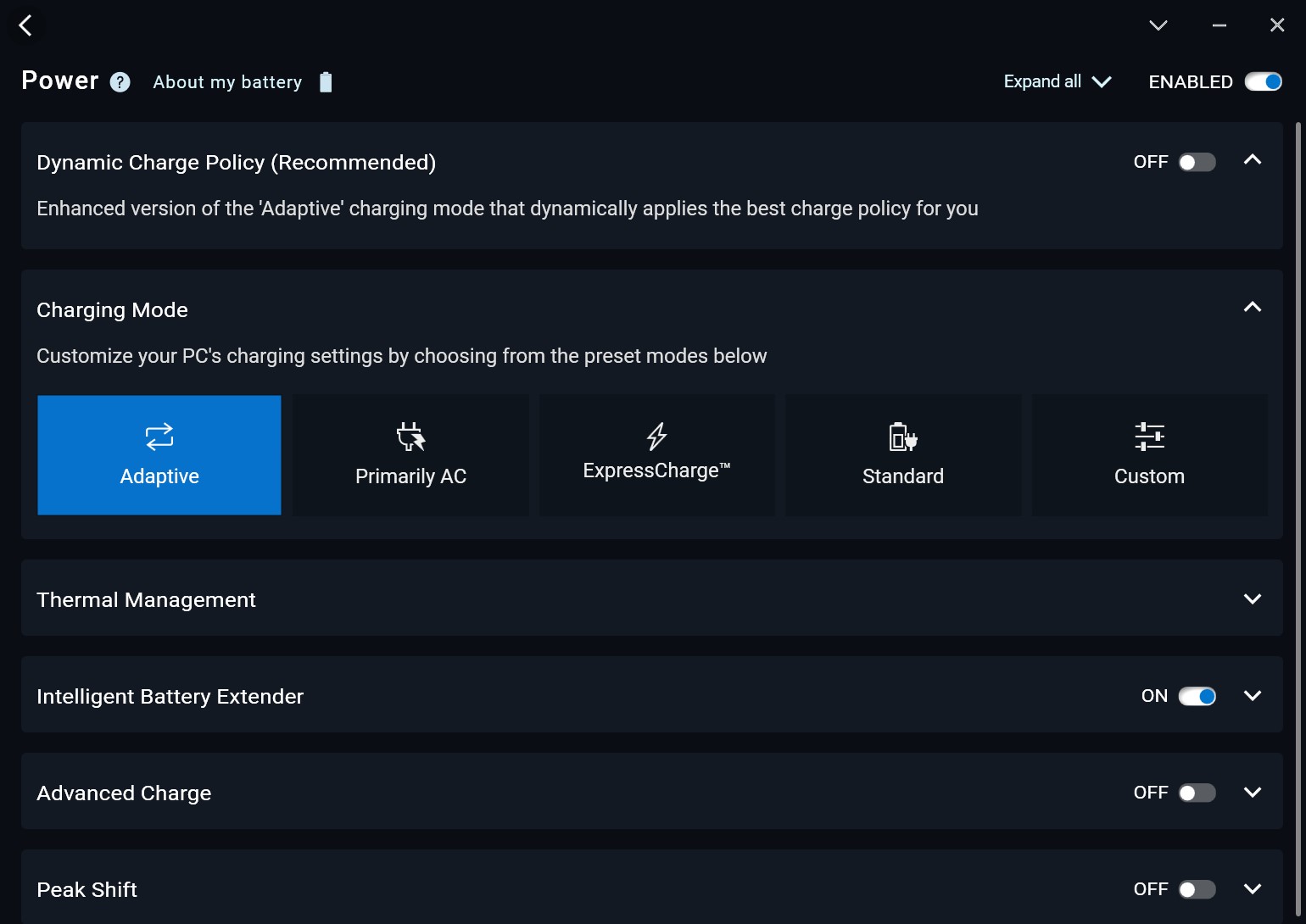Expand the Thermal Management section

[x=1252, y=599]
